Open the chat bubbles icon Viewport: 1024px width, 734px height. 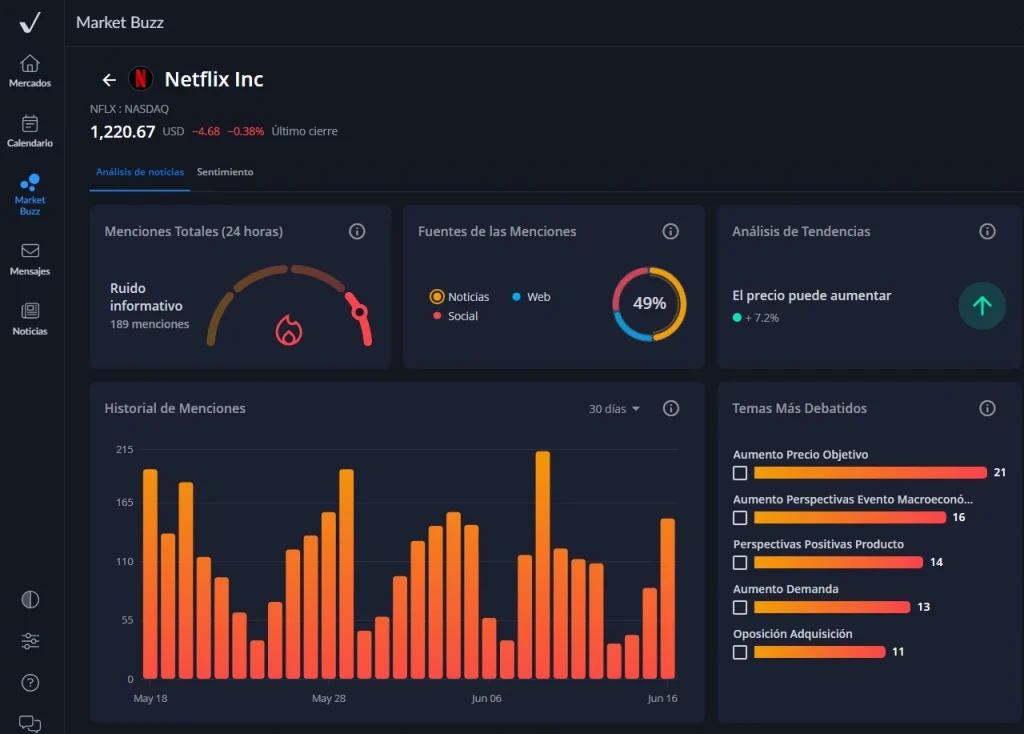(x=30, y=724)
